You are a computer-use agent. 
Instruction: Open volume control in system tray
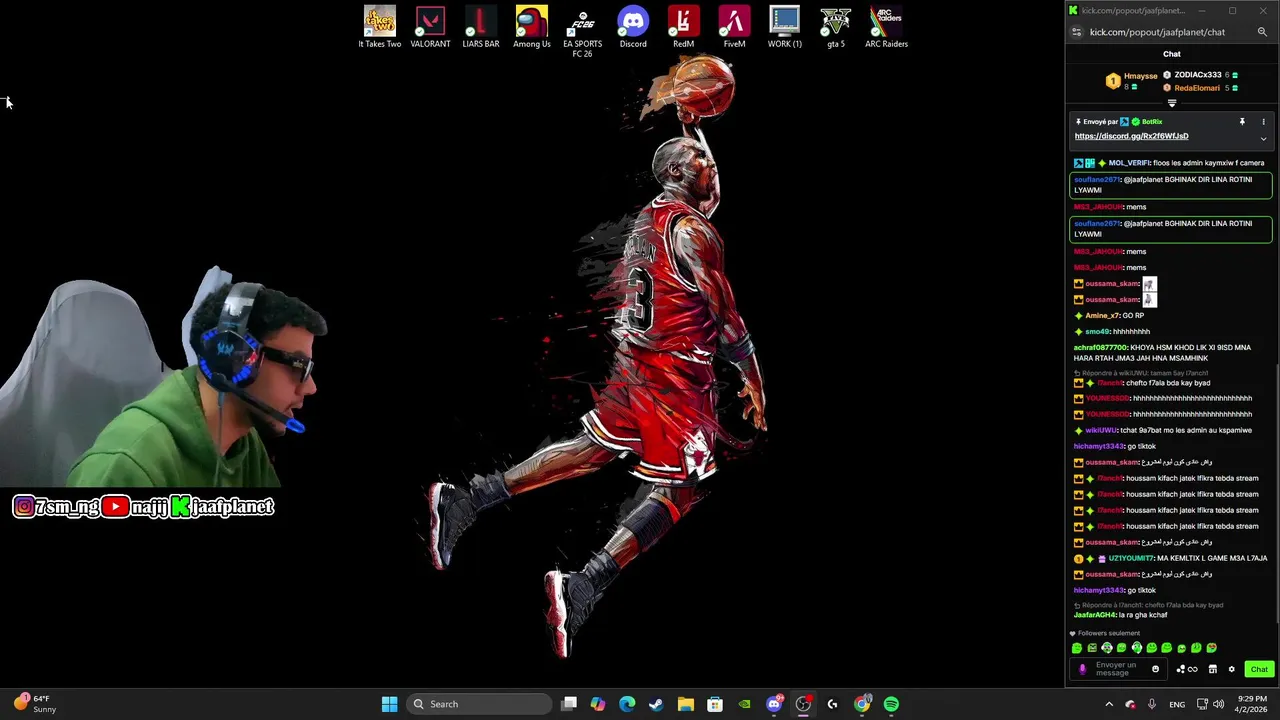pyautogui.click(x=1218, y=704)
